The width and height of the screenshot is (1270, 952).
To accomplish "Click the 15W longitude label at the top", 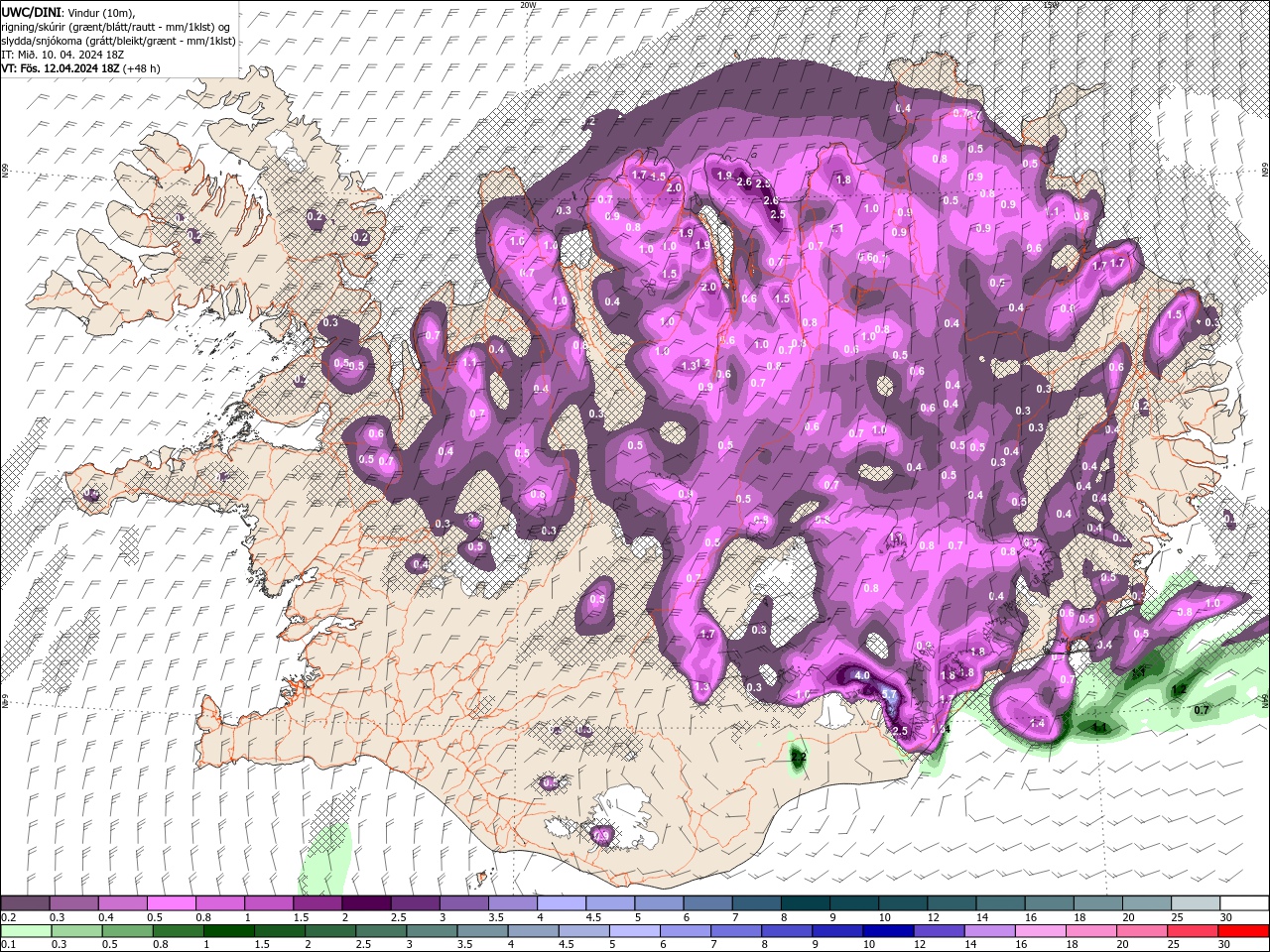I will [x=1052, y=5].
